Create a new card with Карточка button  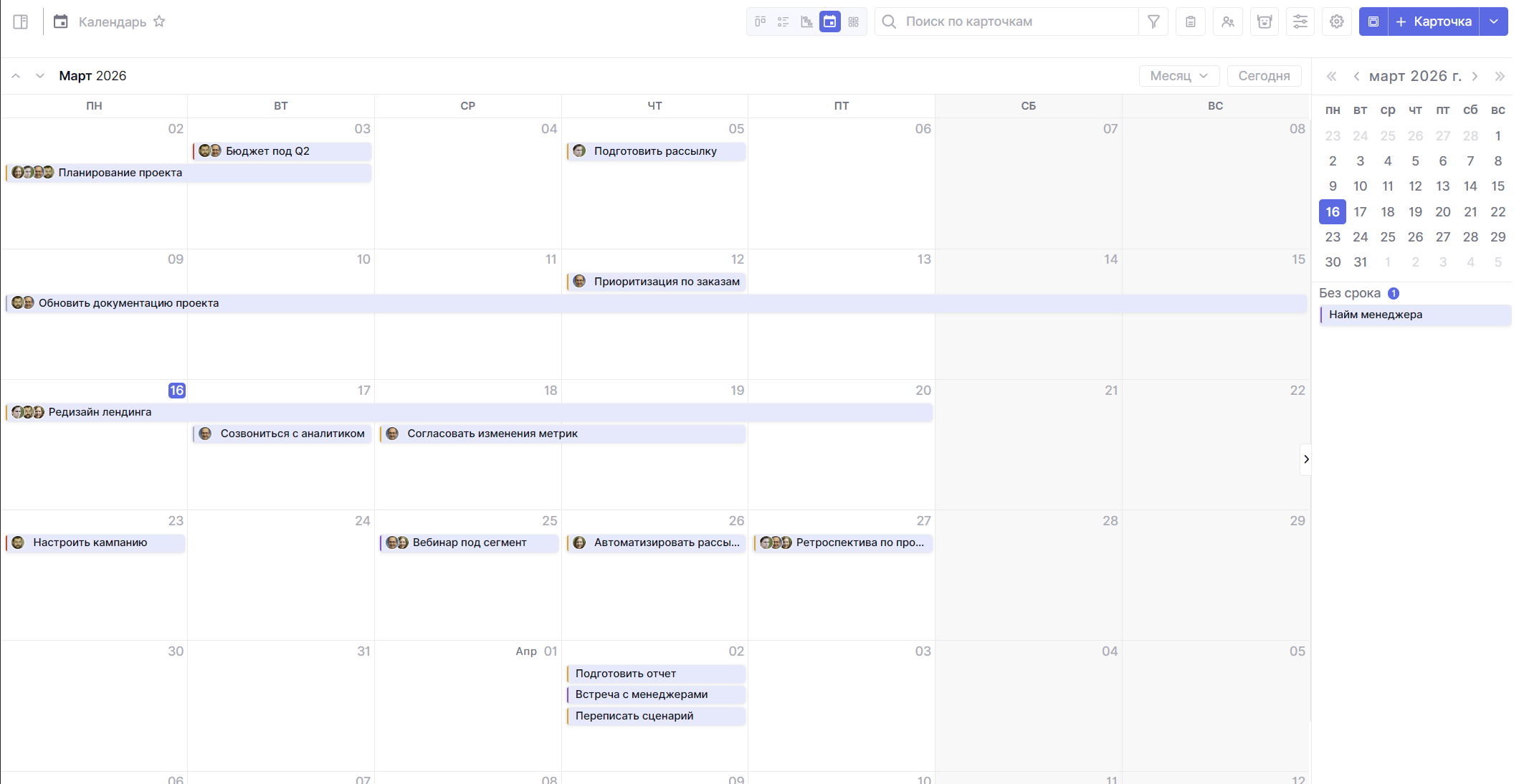pos(1434,21)
